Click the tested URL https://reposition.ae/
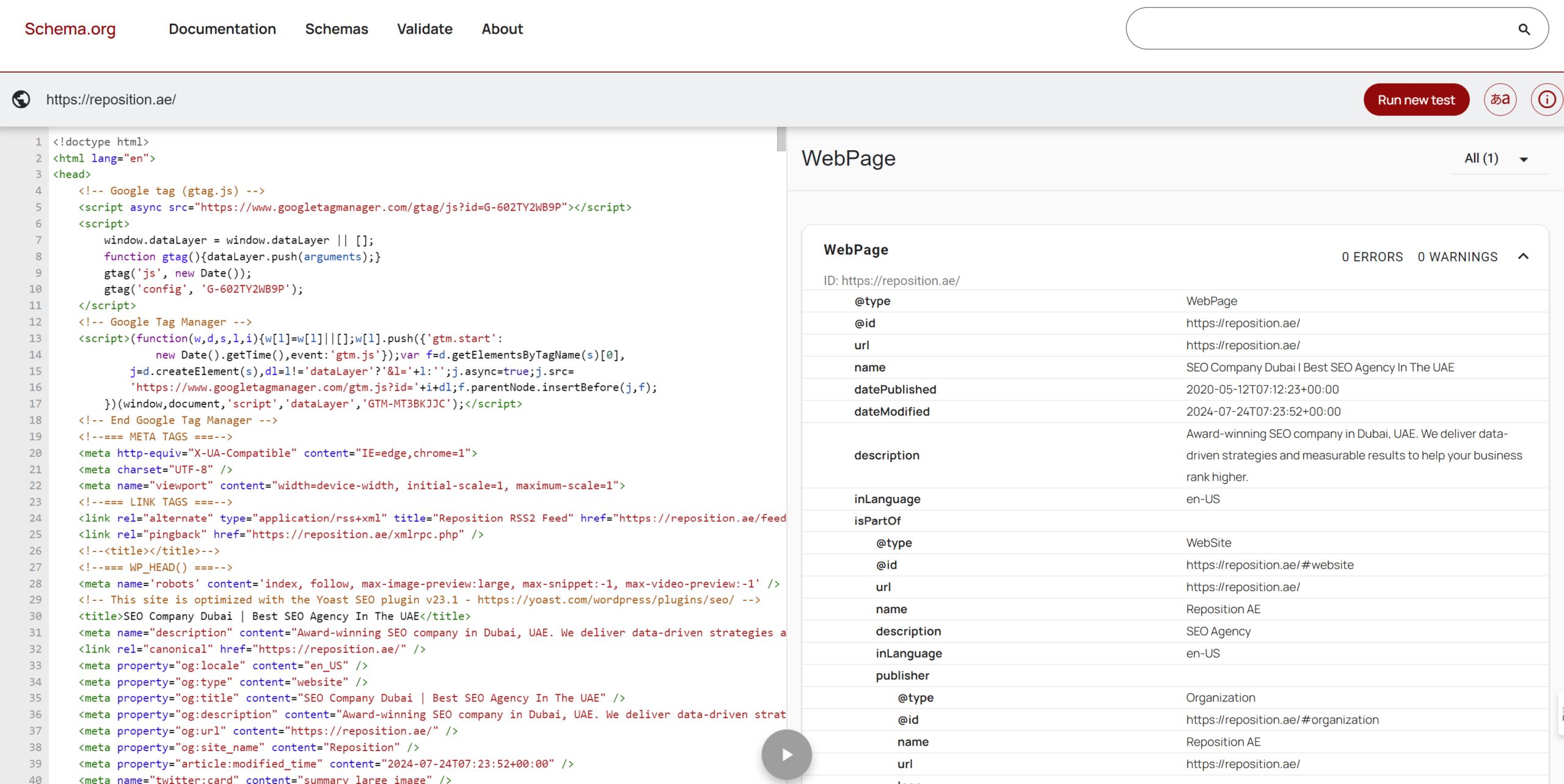Screen dimensions: 1564x784 111,100
